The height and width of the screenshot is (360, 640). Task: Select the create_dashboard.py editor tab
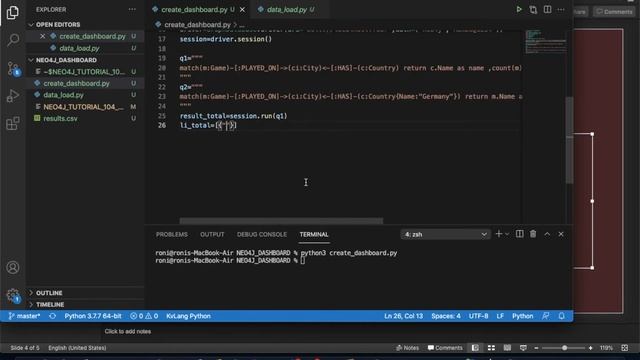tap(193, 9)
